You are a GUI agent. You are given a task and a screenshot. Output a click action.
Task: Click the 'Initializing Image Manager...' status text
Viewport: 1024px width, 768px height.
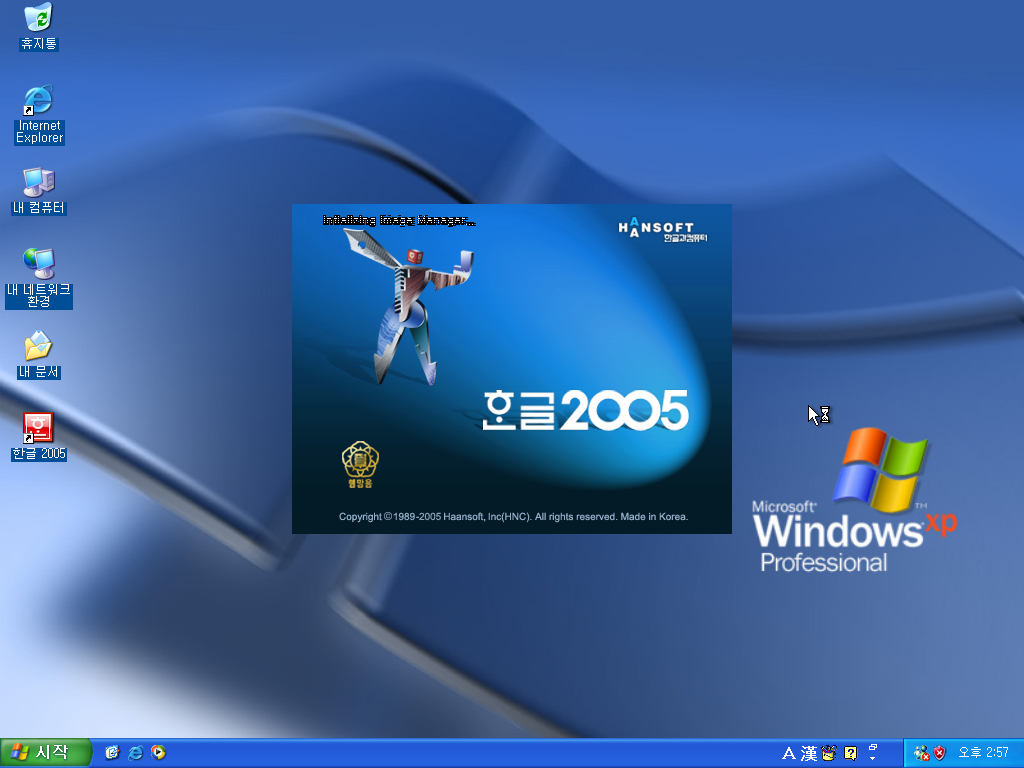pyautogui.click(x=399, y=221)
